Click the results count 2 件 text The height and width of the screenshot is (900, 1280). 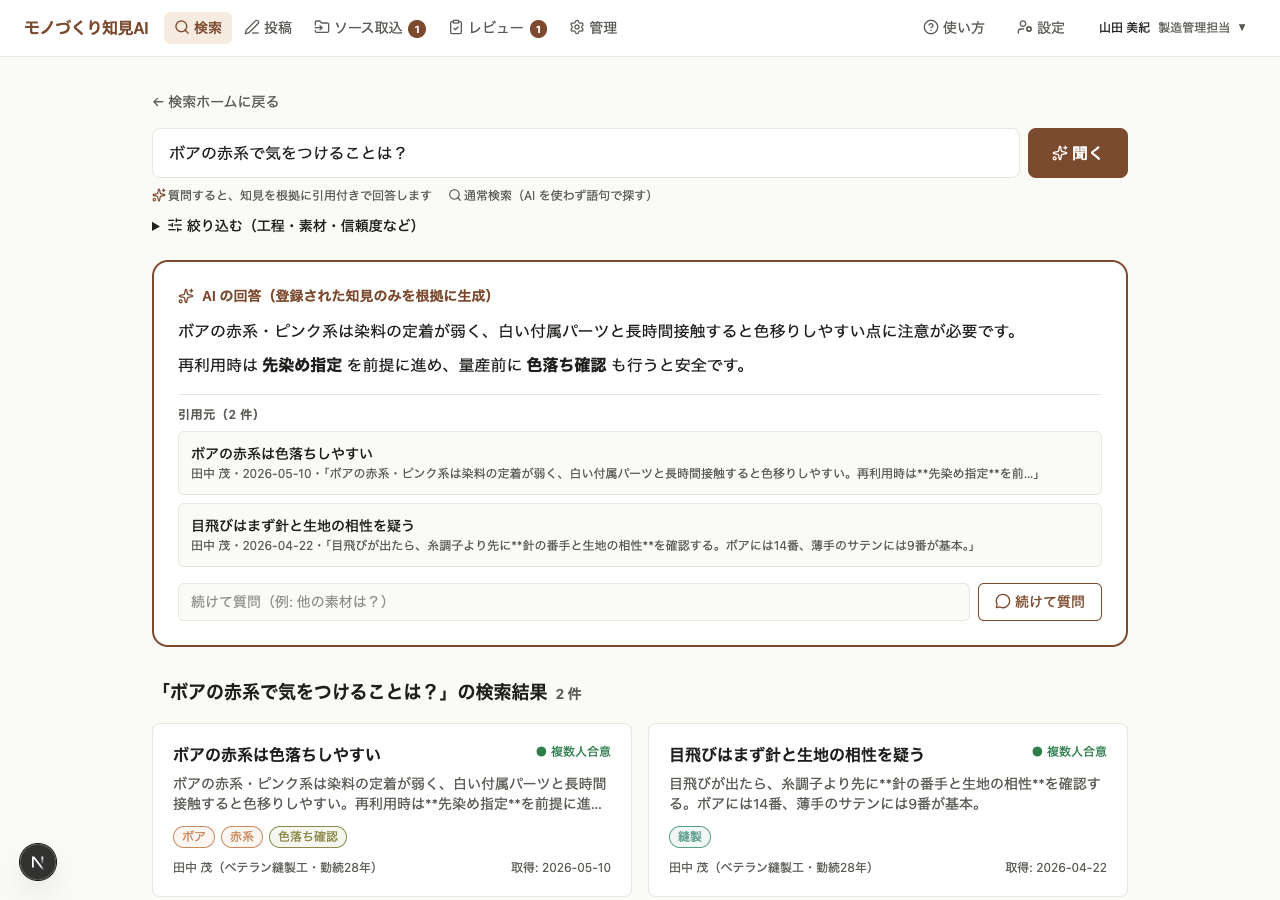click(568, 694)
